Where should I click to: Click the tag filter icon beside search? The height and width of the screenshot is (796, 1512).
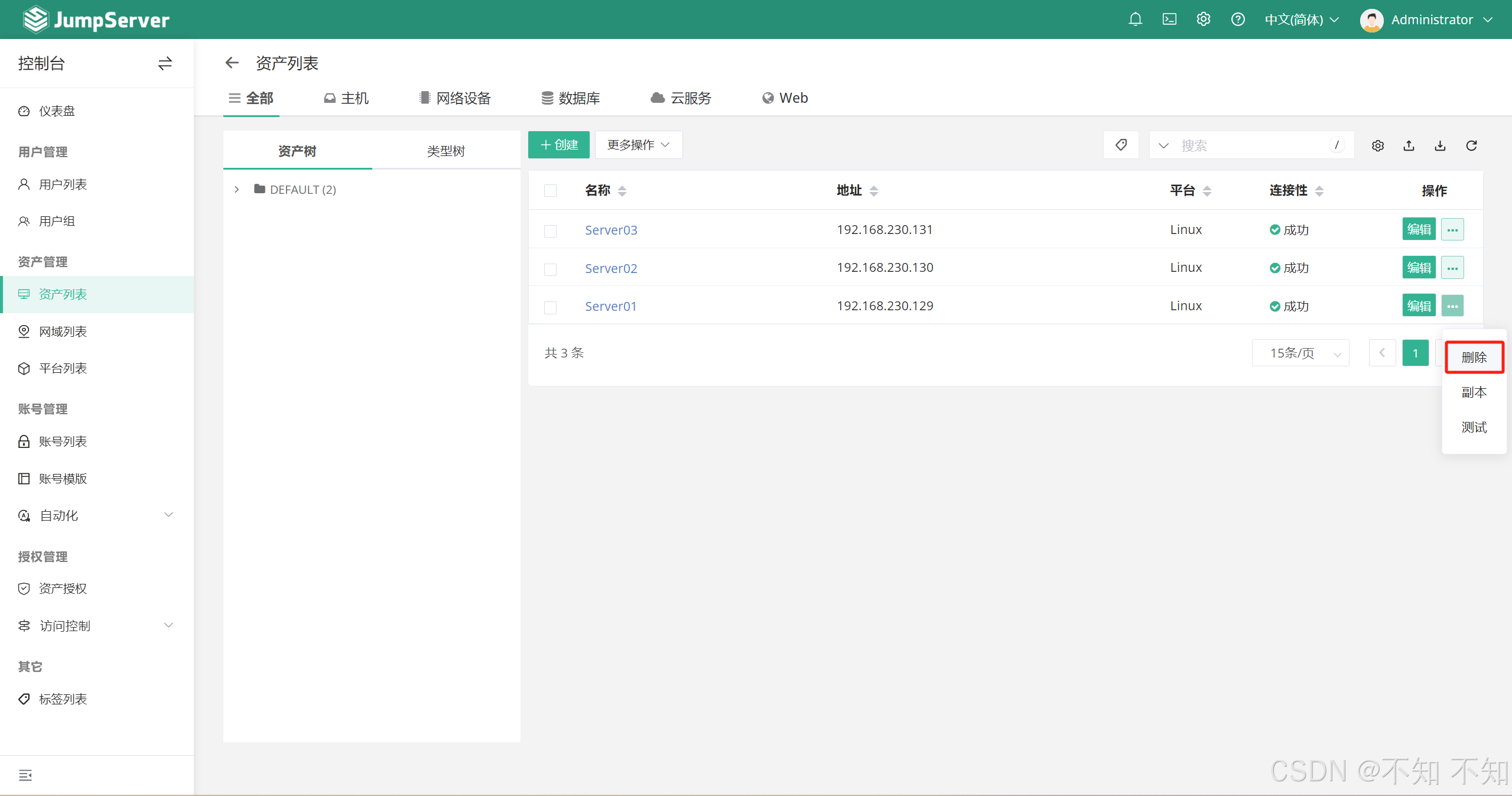(1120, 145)
